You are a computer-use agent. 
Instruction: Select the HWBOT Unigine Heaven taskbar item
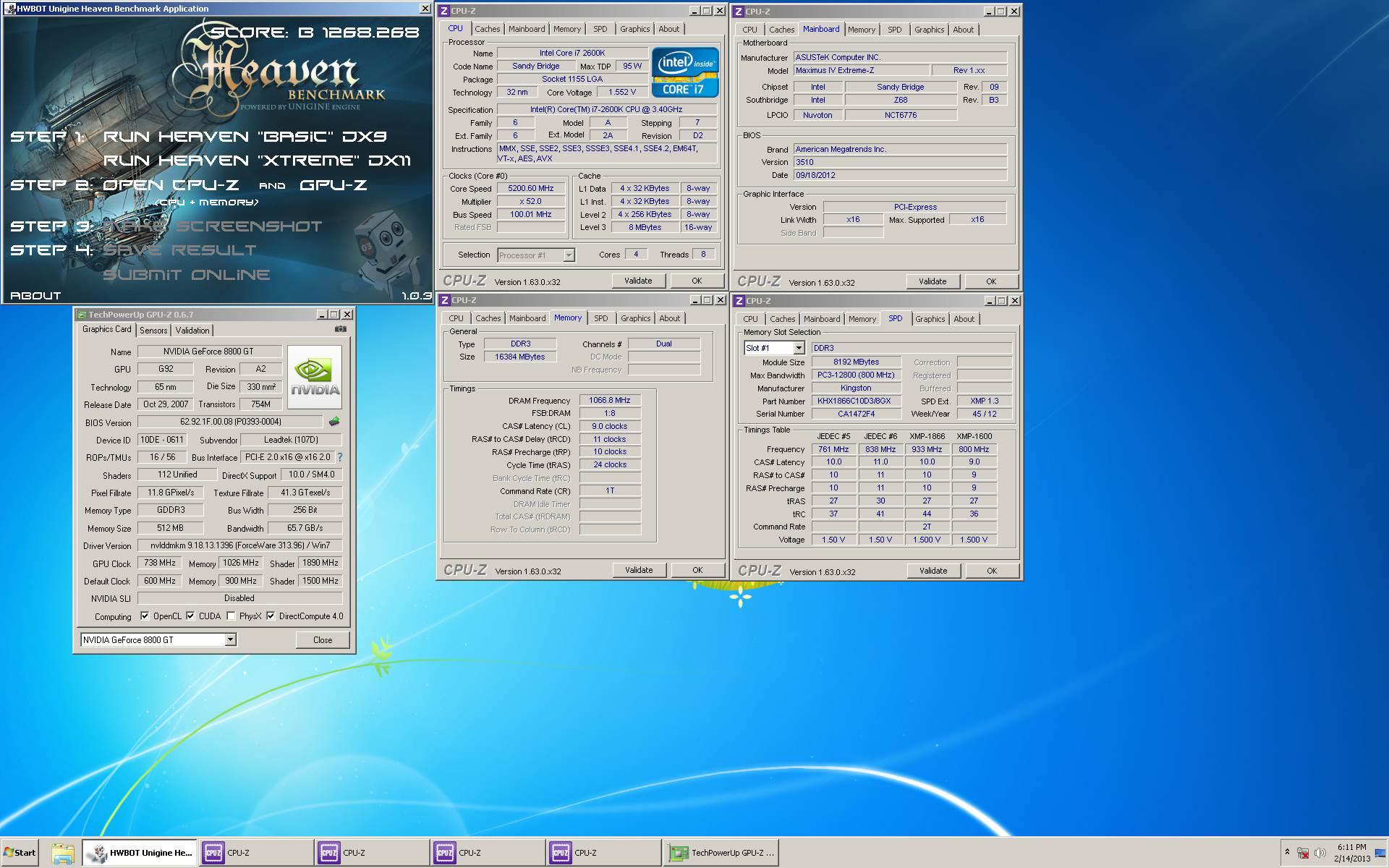click(x=140, y=853)
